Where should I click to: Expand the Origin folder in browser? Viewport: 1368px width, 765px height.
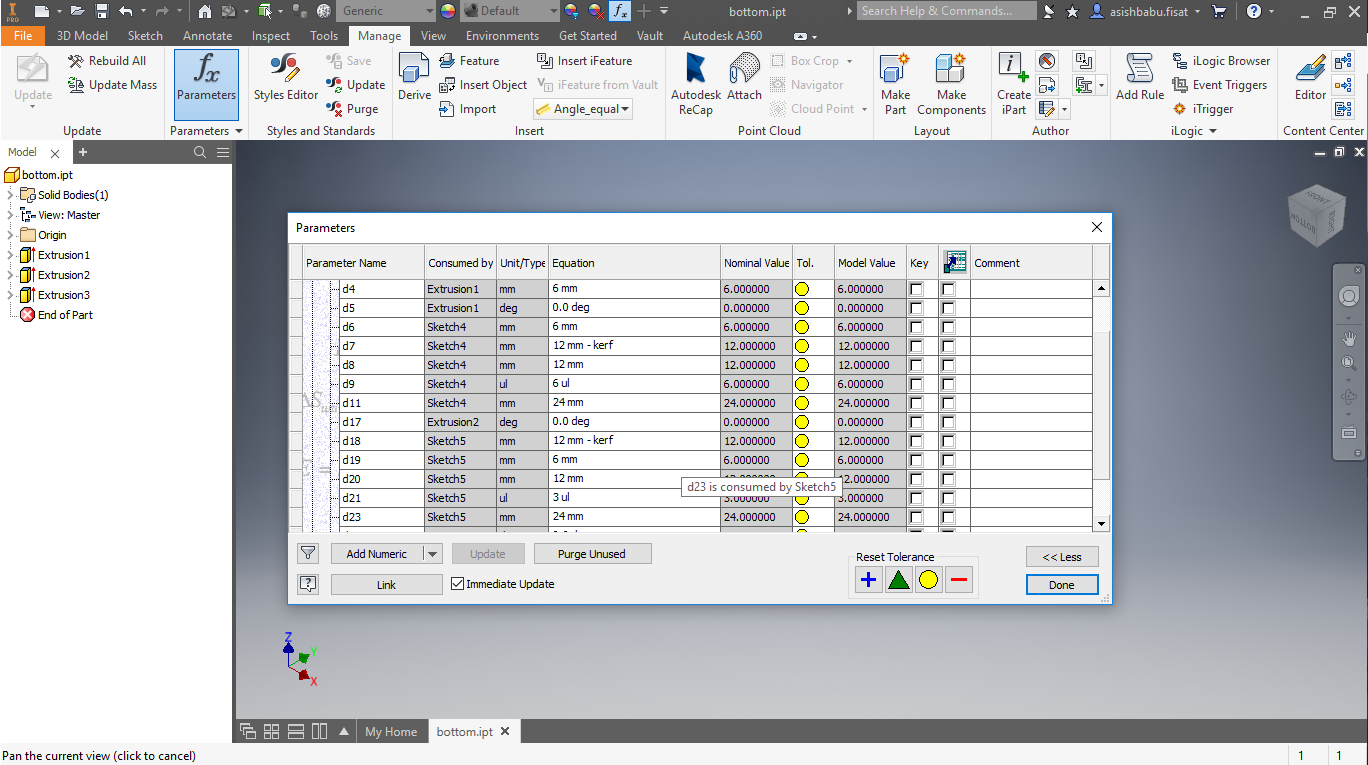10,235
